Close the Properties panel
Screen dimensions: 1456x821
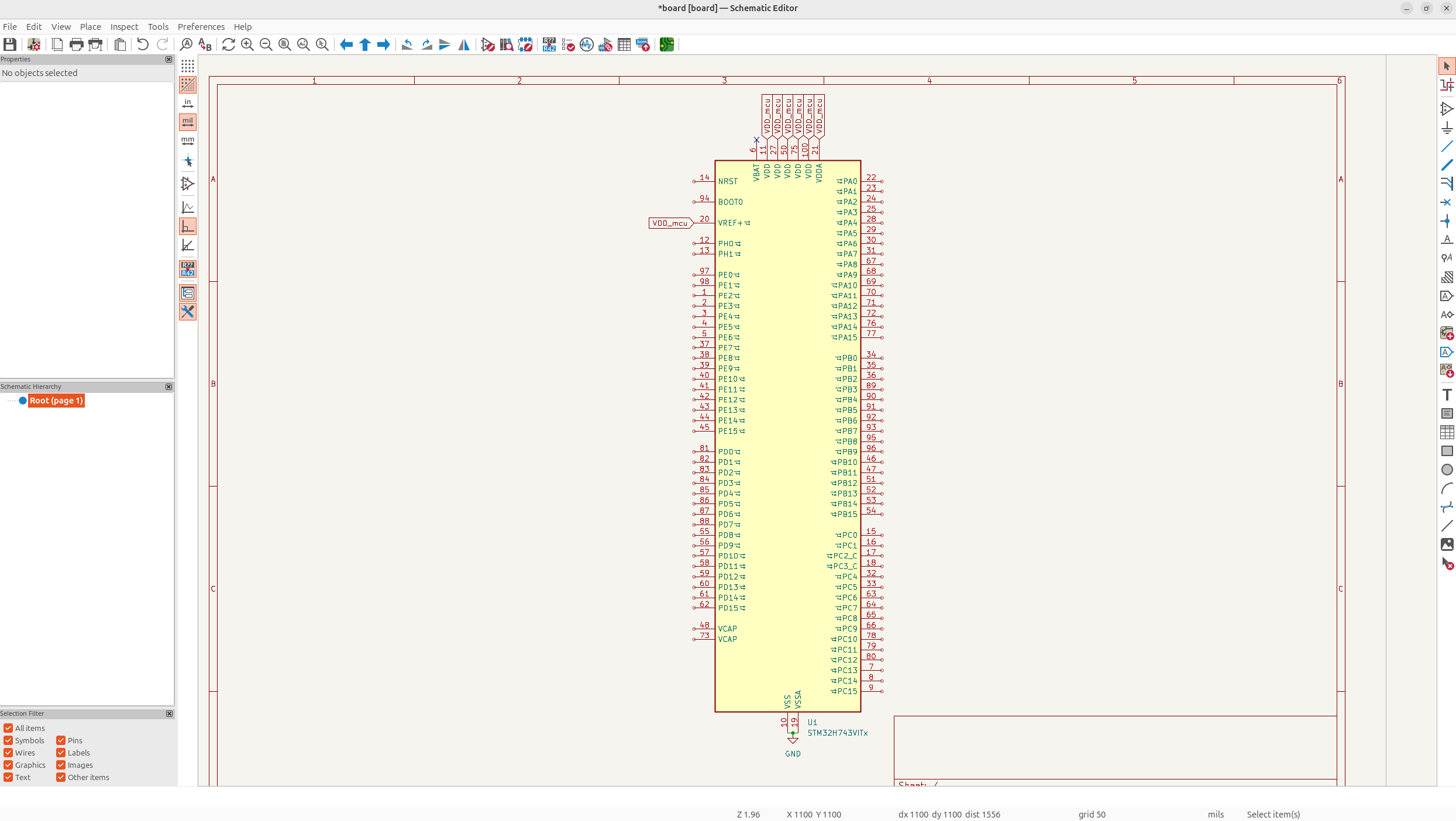point(169,59)
